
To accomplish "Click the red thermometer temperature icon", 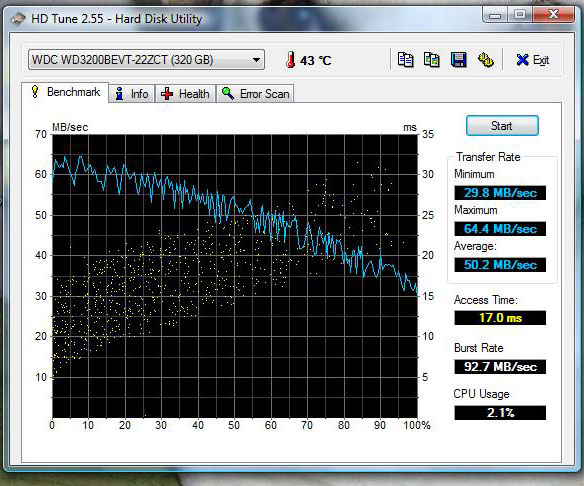I will [291, 60].
